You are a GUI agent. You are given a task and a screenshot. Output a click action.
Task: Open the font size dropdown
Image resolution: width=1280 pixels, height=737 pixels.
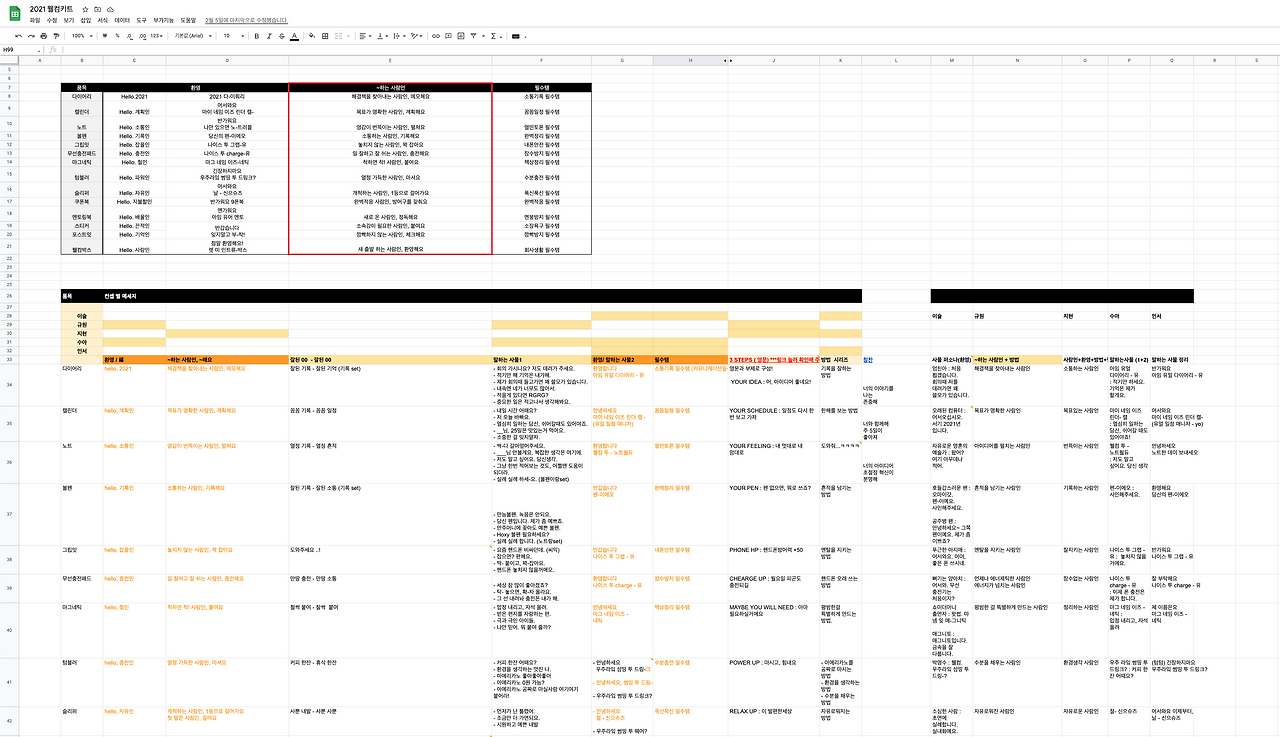pos(232,36)
